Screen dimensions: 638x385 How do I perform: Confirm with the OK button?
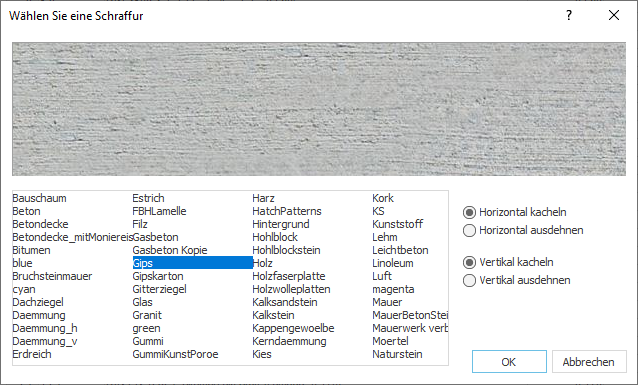[x=509, y=361]
